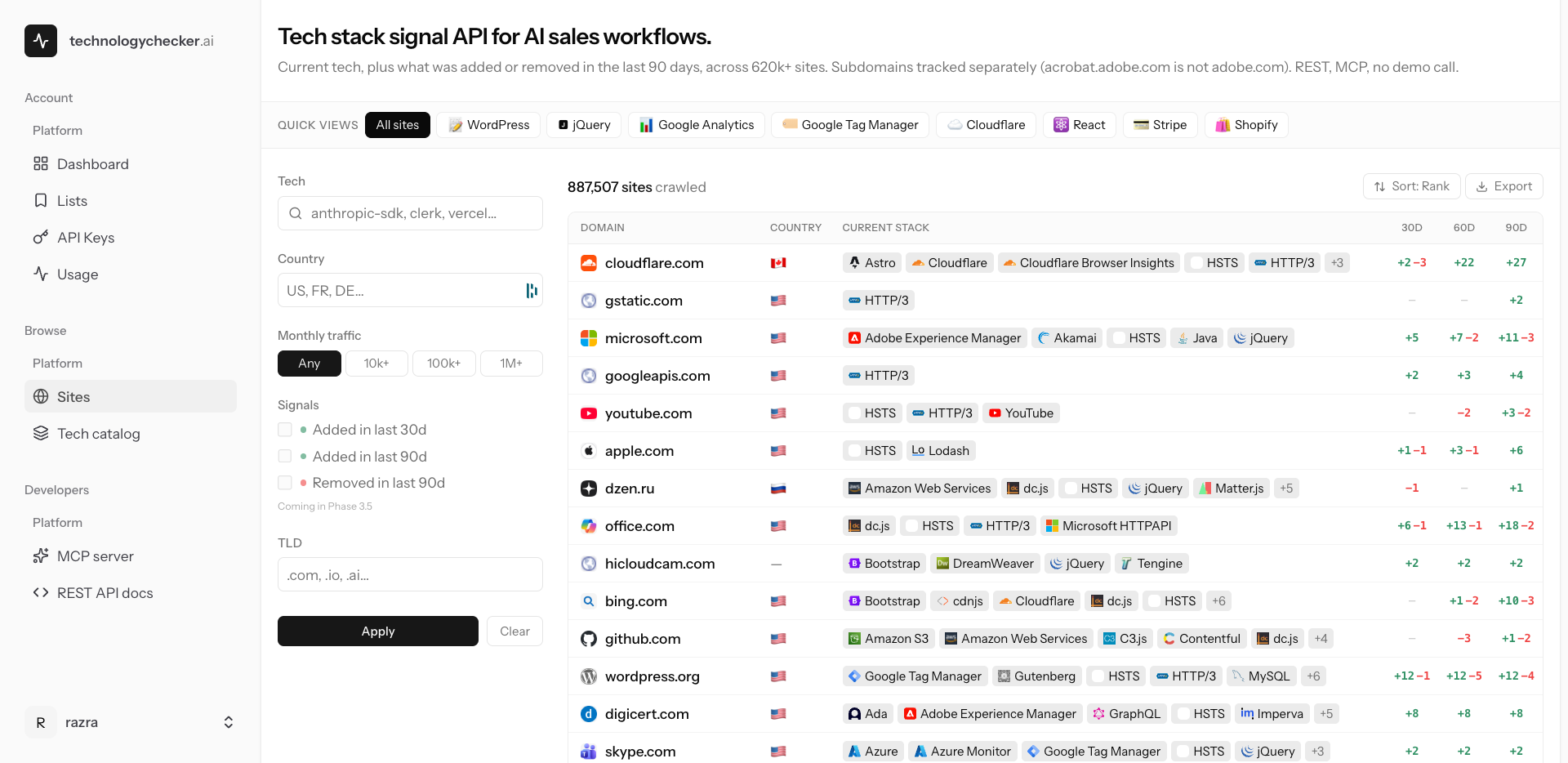The width and height of the screenshot is (1568, 763).
Task: Click the Lodash tag on apple.com
Action: pyautogui.click(x=941, y=451)
